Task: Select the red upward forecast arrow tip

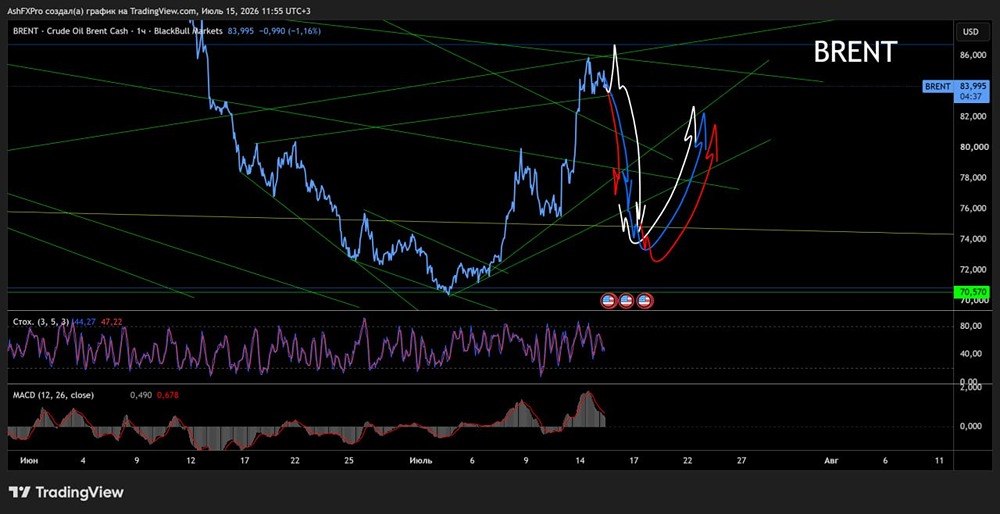Action: coord(715,128)
